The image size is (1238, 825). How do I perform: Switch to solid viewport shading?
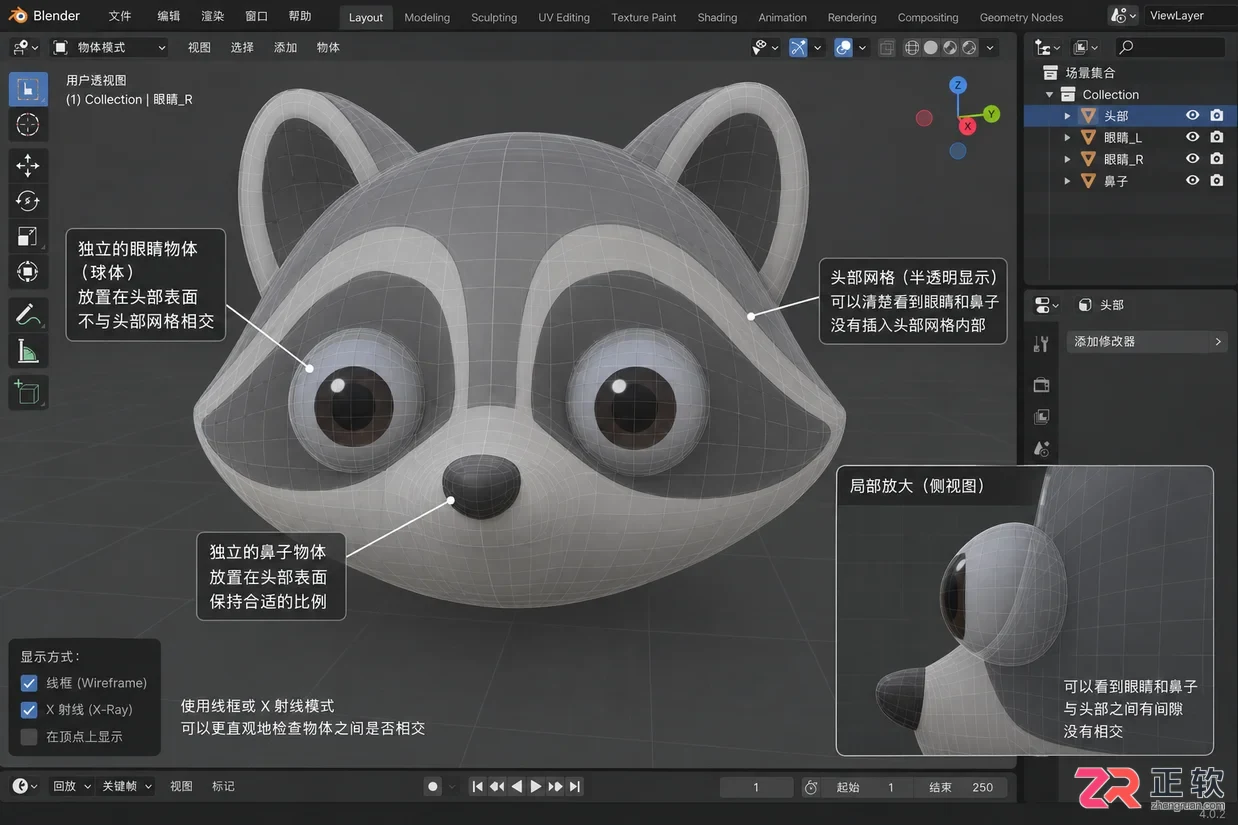click(x=931, y=47)
